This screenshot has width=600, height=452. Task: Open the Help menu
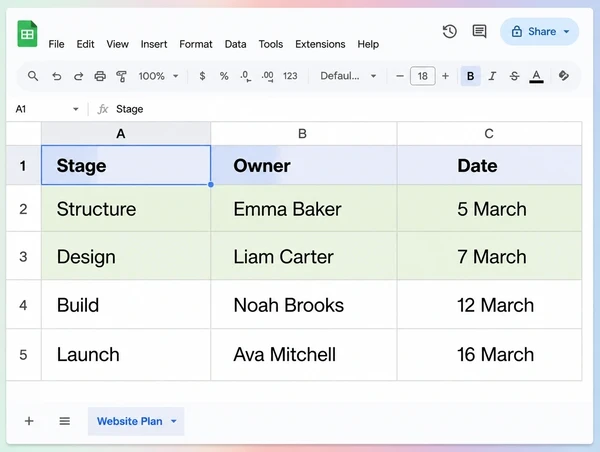(368, 44)
